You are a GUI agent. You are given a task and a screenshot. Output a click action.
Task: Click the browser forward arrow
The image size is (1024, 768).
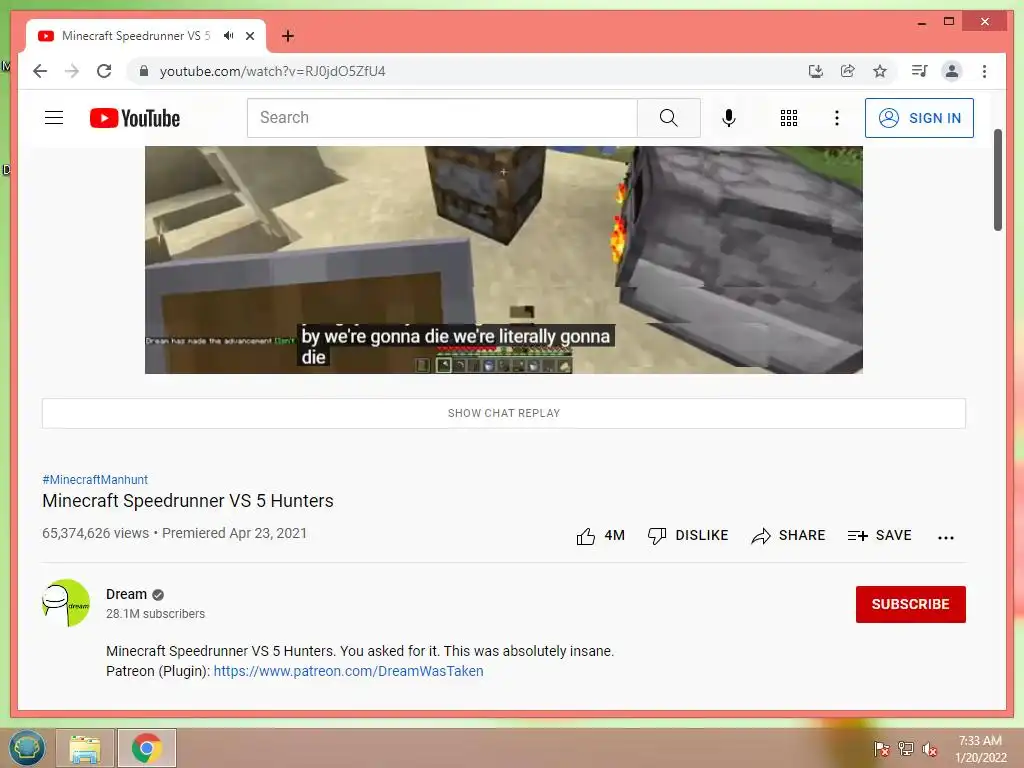(72, 71)
